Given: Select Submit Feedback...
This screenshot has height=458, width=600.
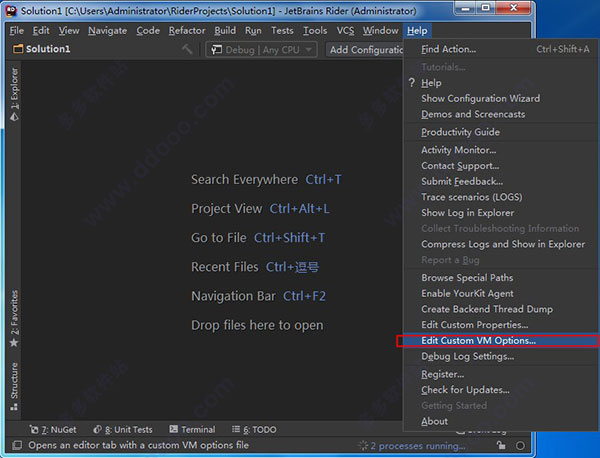Looking at the screenshot, I should (501, 181).
